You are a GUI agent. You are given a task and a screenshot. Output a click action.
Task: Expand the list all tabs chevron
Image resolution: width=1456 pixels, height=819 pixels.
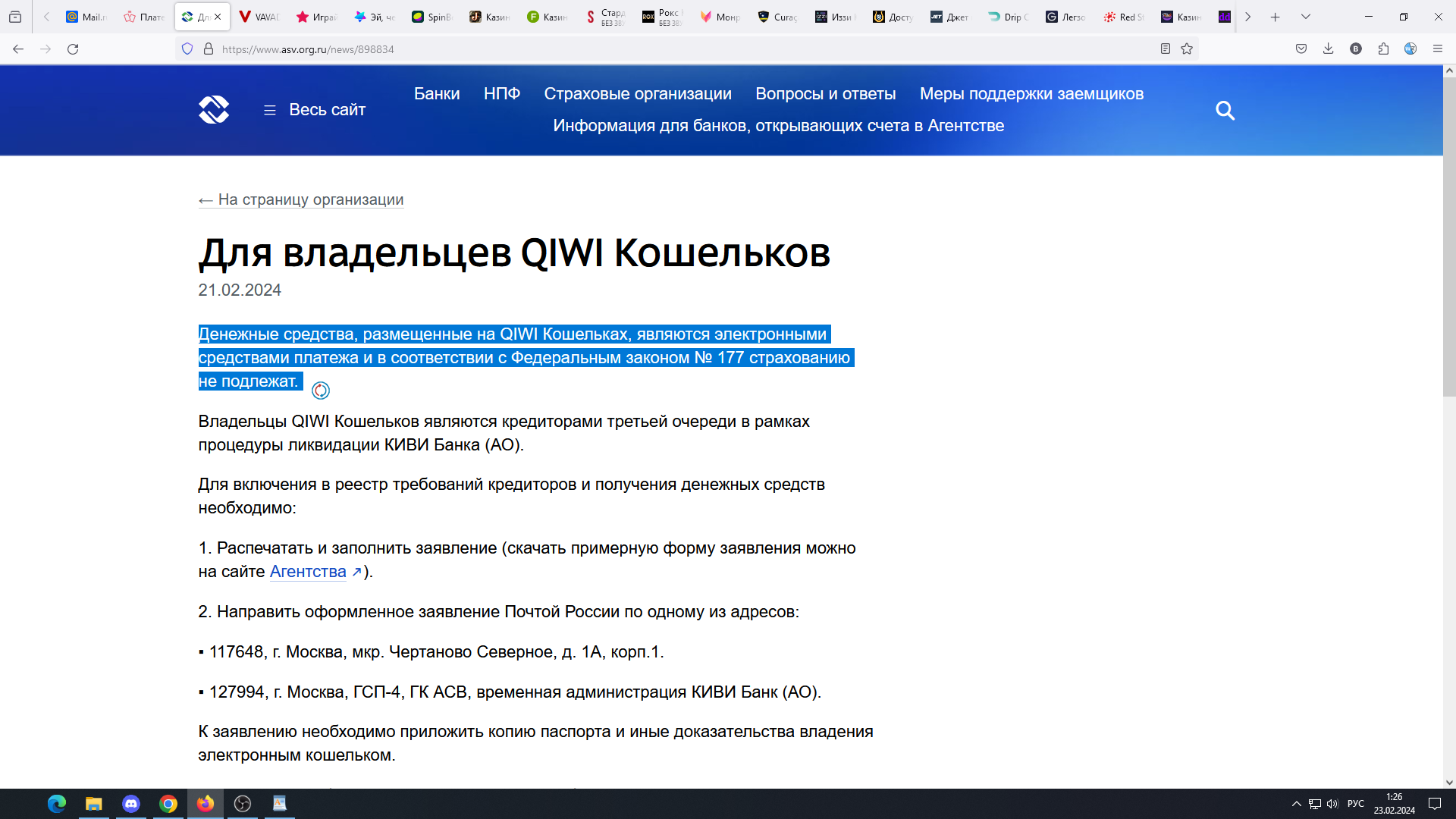1305,17
